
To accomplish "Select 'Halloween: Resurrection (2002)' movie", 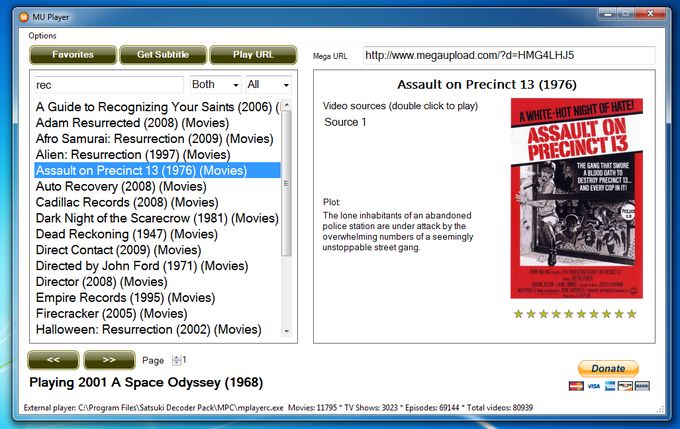I will (x=158, y=330).
